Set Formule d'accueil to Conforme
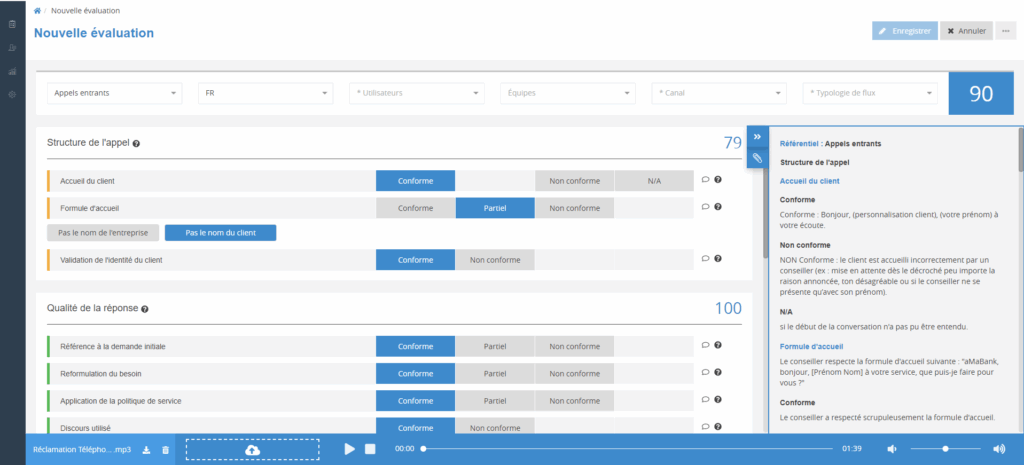The height and width of the screenshot is (465, 1024). click(415, 208)
